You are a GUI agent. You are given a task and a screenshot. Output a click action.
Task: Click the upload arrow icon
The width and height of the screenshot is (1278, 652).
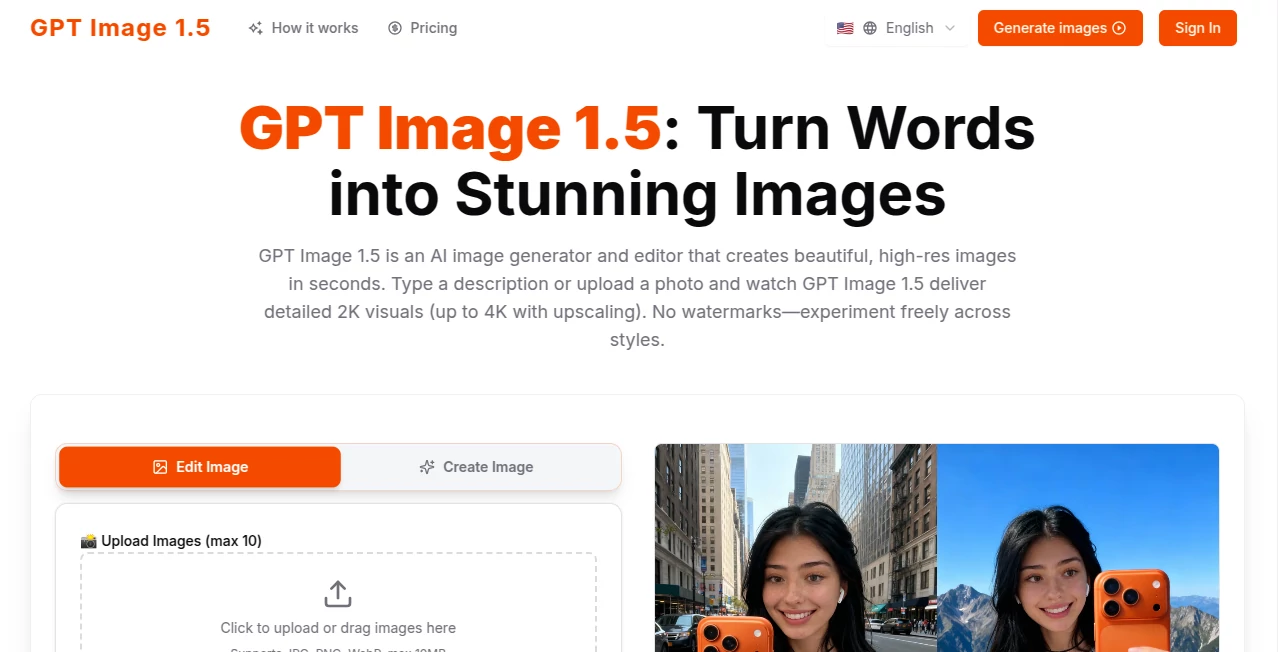pyautogui.click(x=337, y=592)
